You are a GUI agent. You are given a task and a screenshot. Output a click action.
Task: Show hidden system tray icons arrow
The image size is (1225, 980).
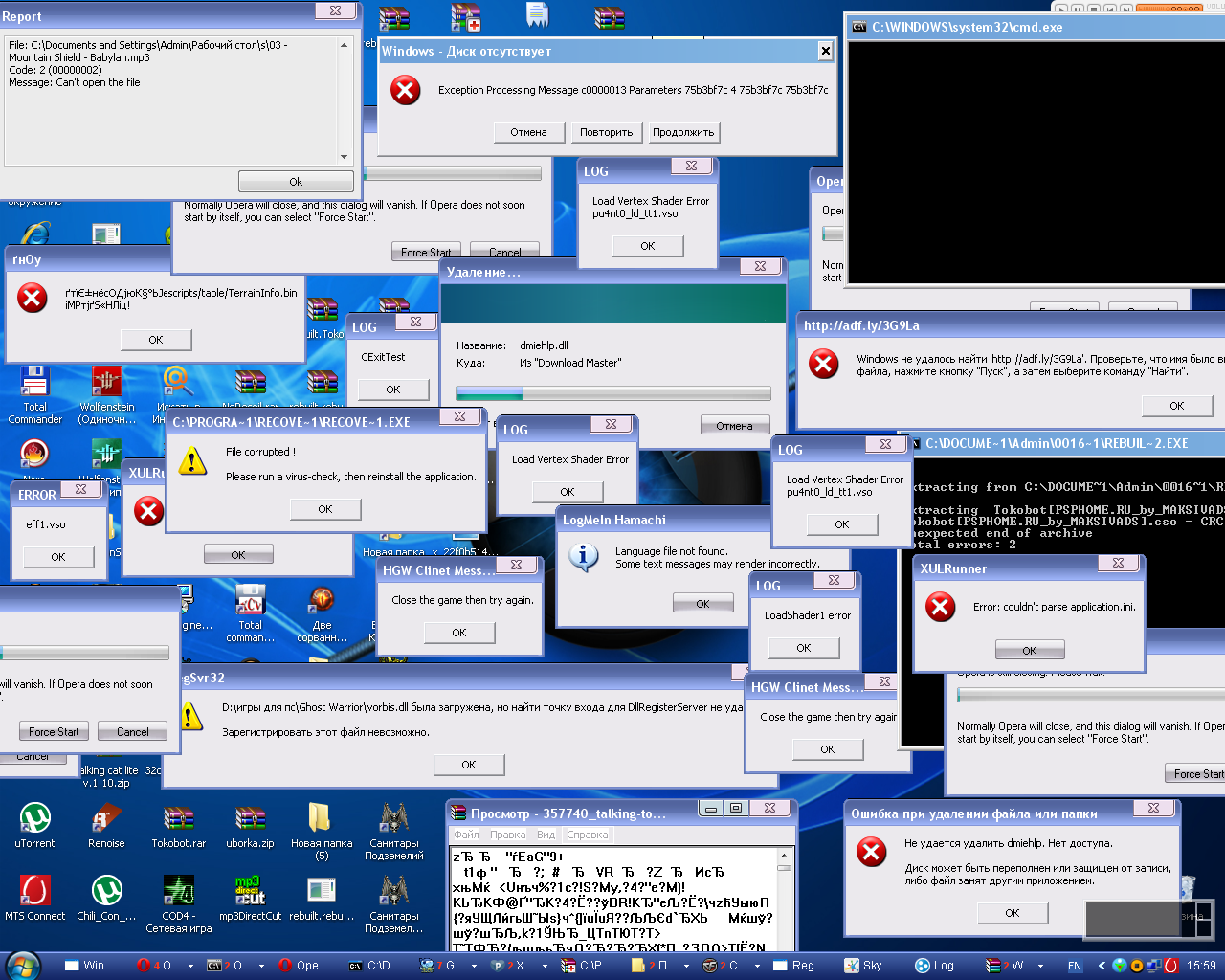tap(1102, 966)
